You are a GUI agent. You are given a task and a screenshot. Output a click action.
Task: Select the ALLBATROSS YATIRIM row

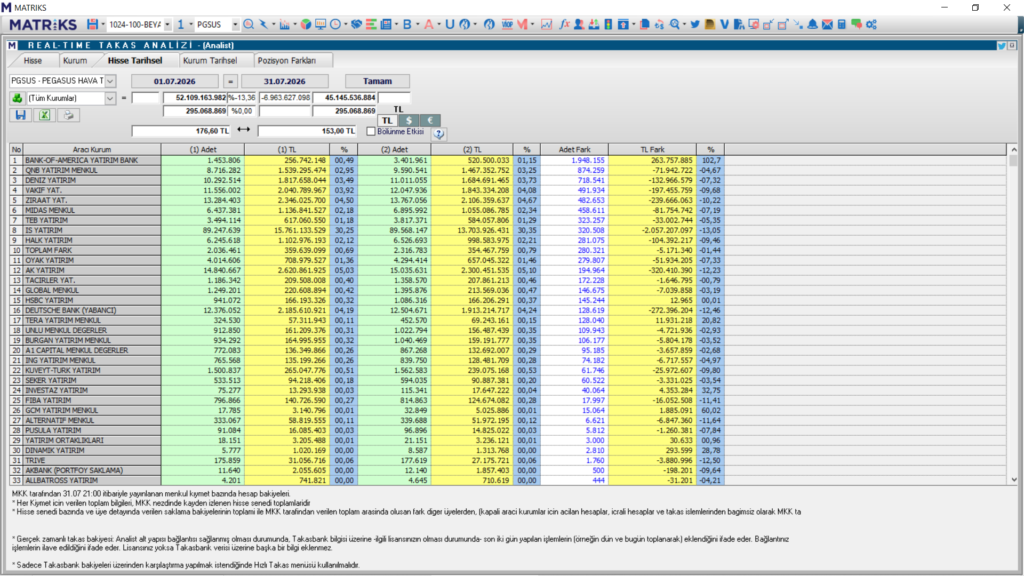[x=367, y=480]
